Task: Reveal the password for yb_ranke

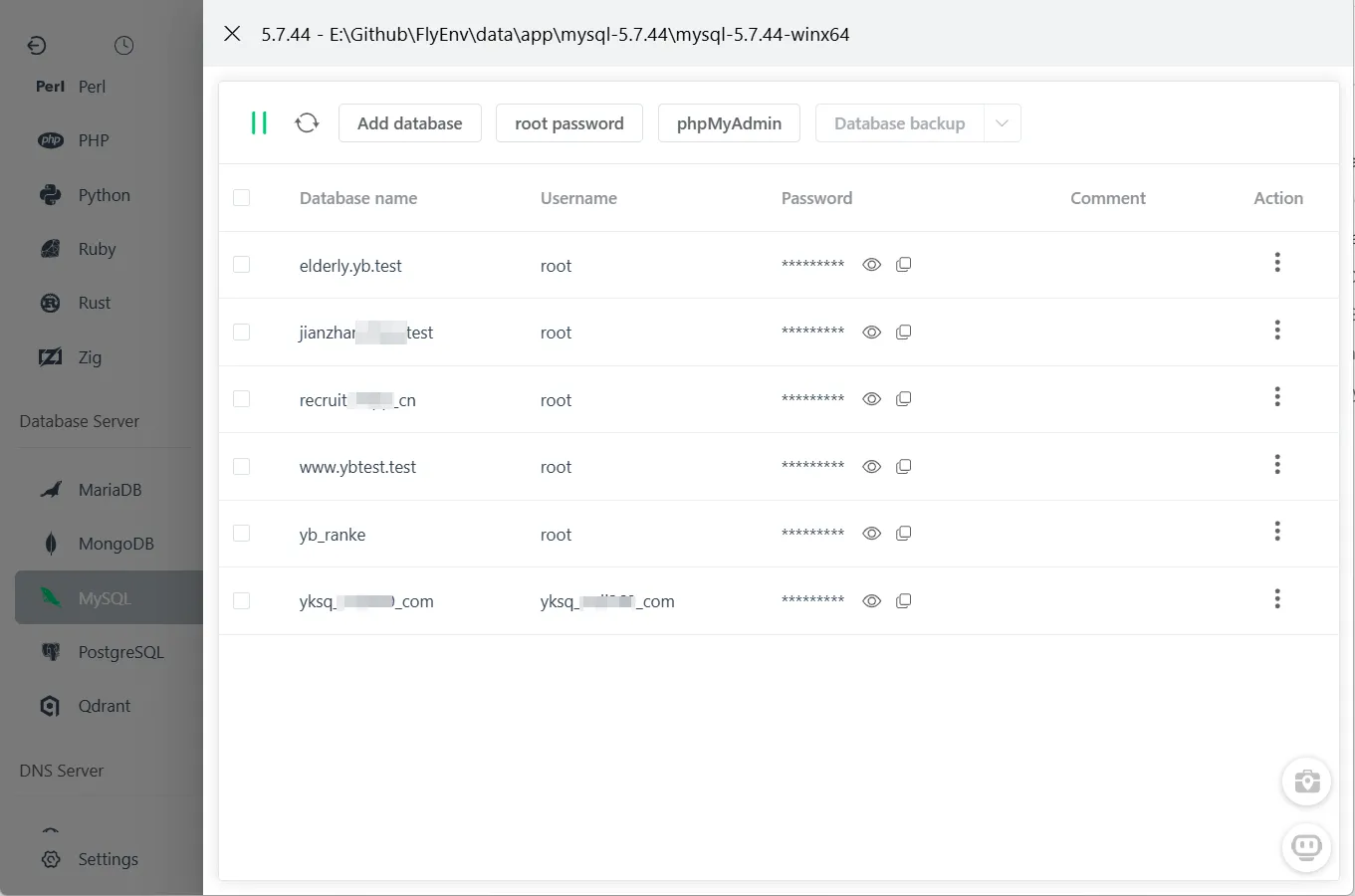Action: (871, 533)
